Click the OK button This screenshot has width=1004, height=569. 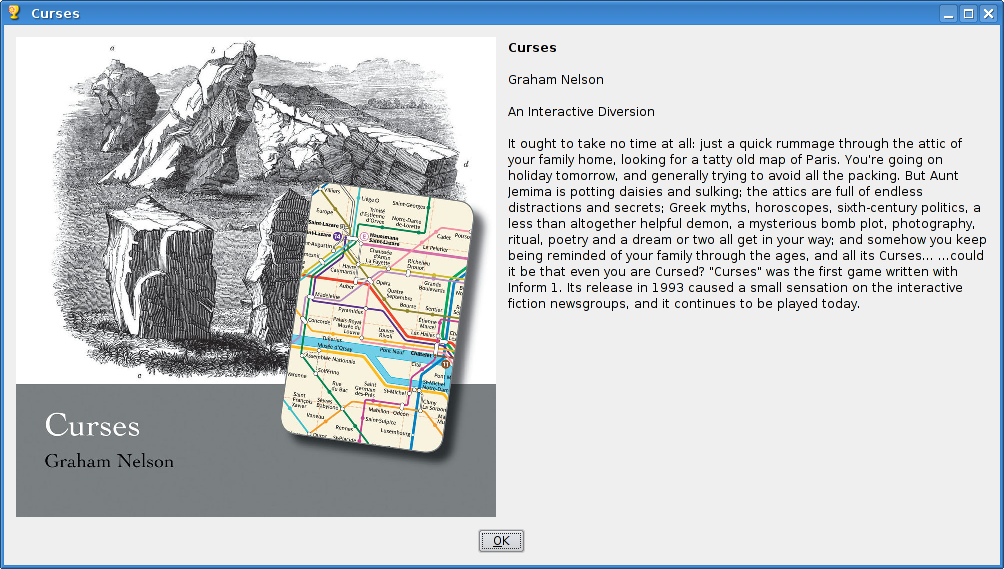(501, 541)
